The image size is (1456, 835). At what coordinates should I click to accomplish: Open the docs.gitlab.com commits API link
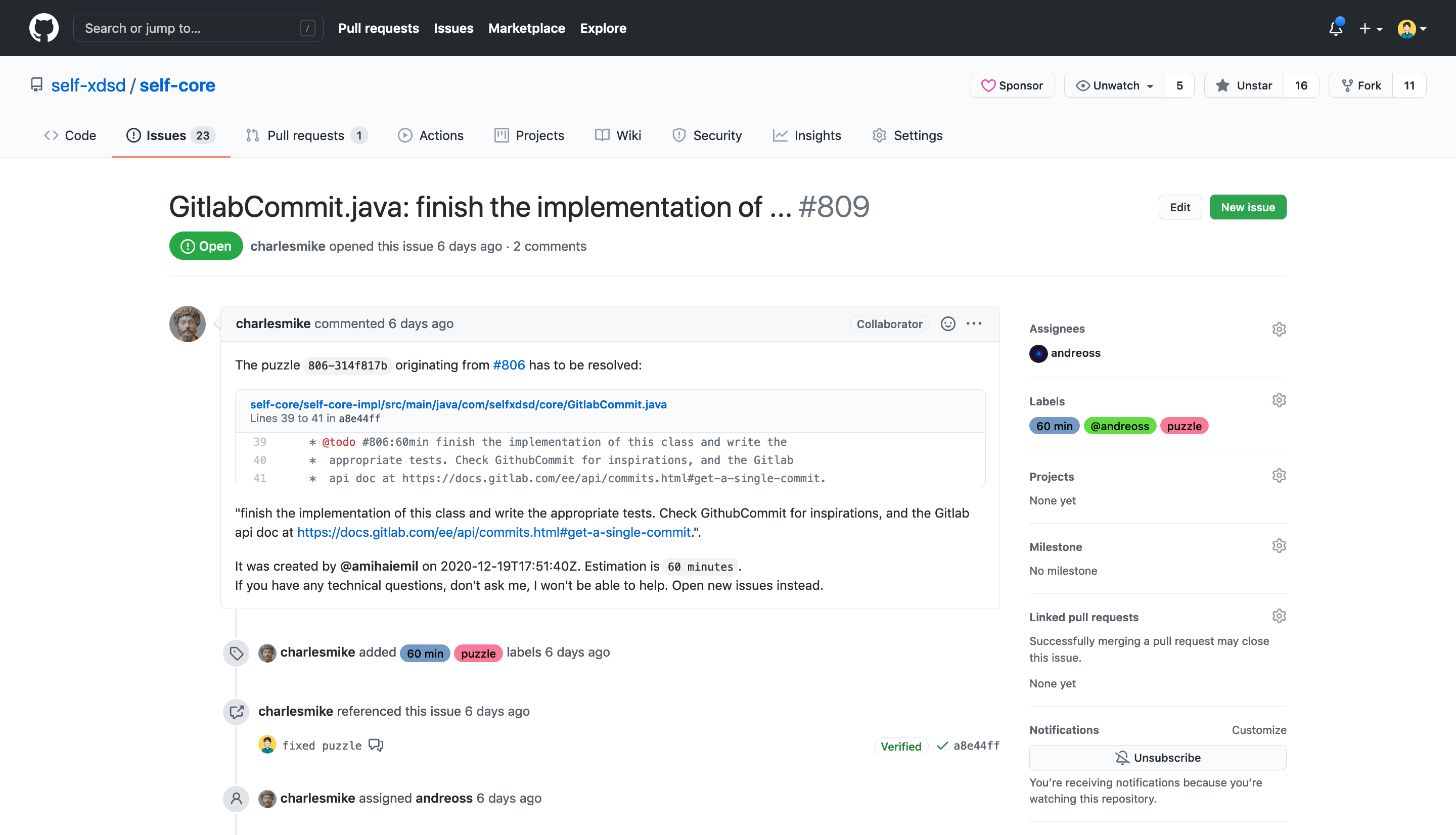point(494,532)
